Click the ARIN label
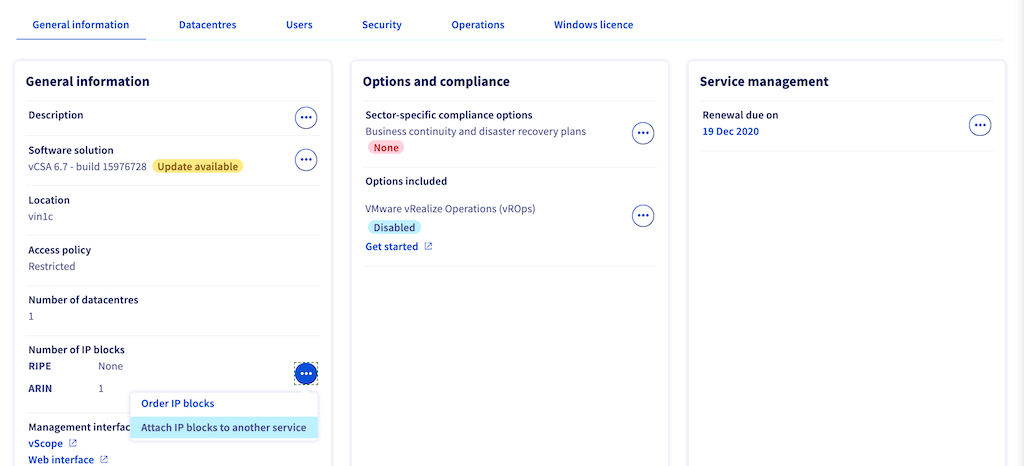The height and width of the screenshot is (466, 1024). [x=40, y=388]
